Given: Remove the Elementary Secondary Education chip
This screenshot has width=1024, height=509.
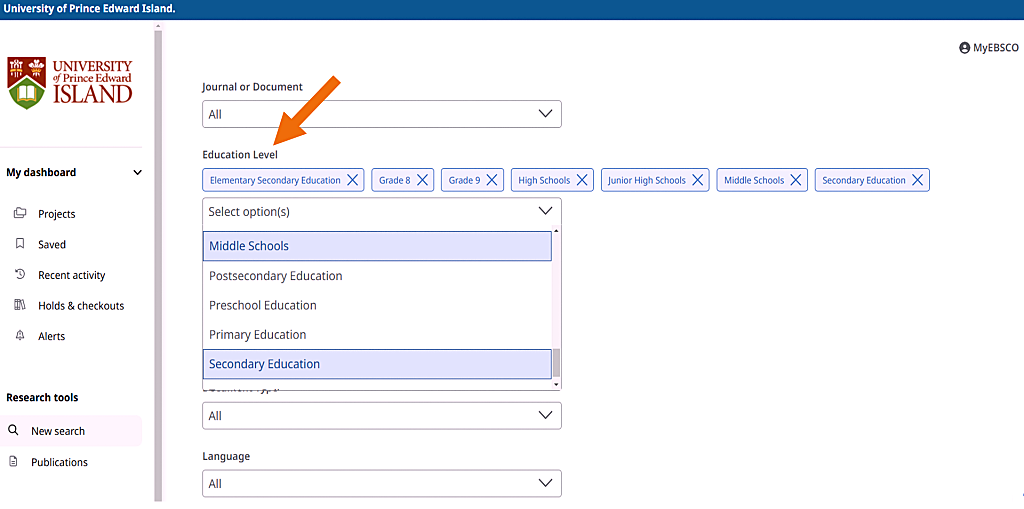Looking at the screenshot, I should coord(352,181).
